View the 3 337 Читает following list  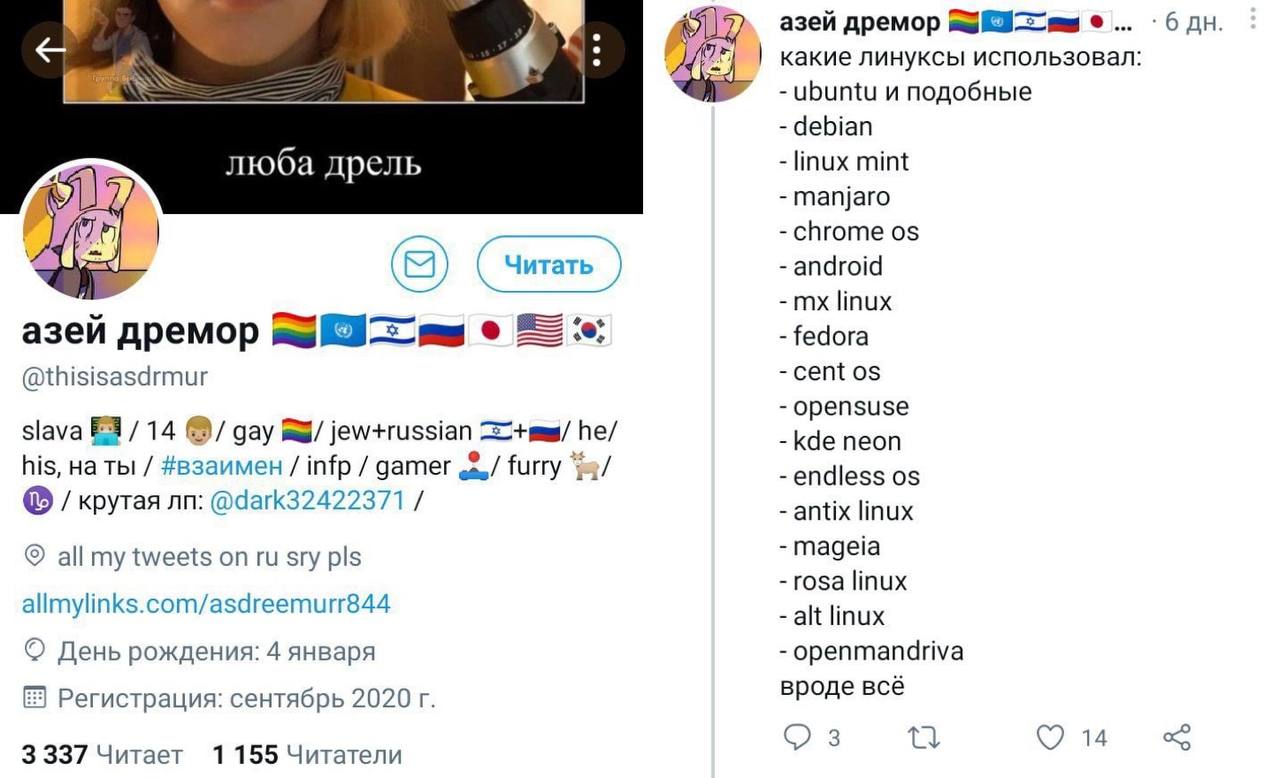pos(102,755)
